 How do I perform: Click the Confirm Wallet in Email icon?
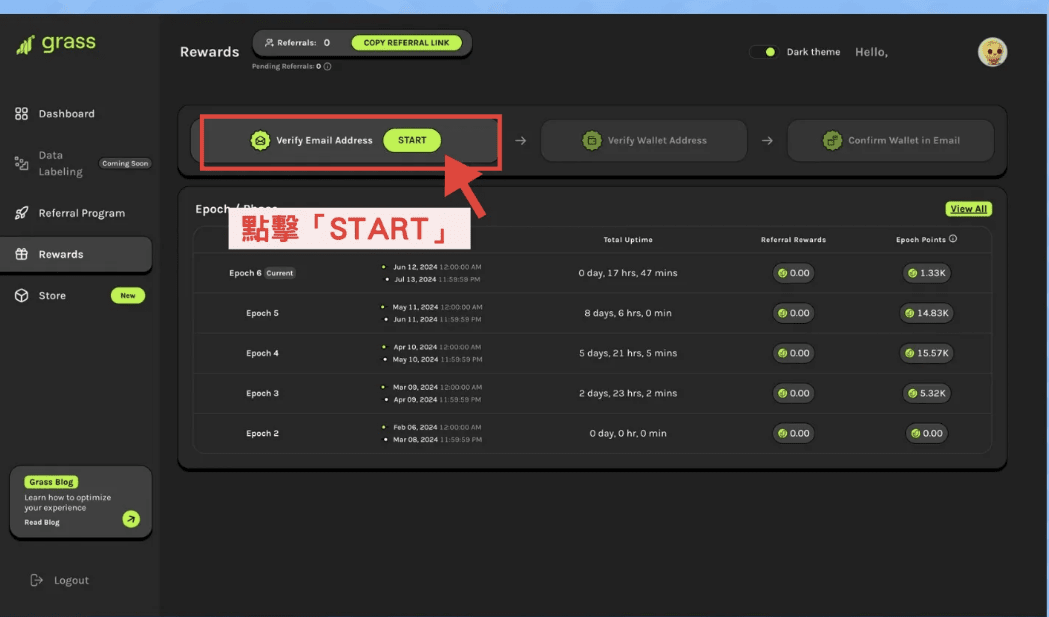pos(832,141)
